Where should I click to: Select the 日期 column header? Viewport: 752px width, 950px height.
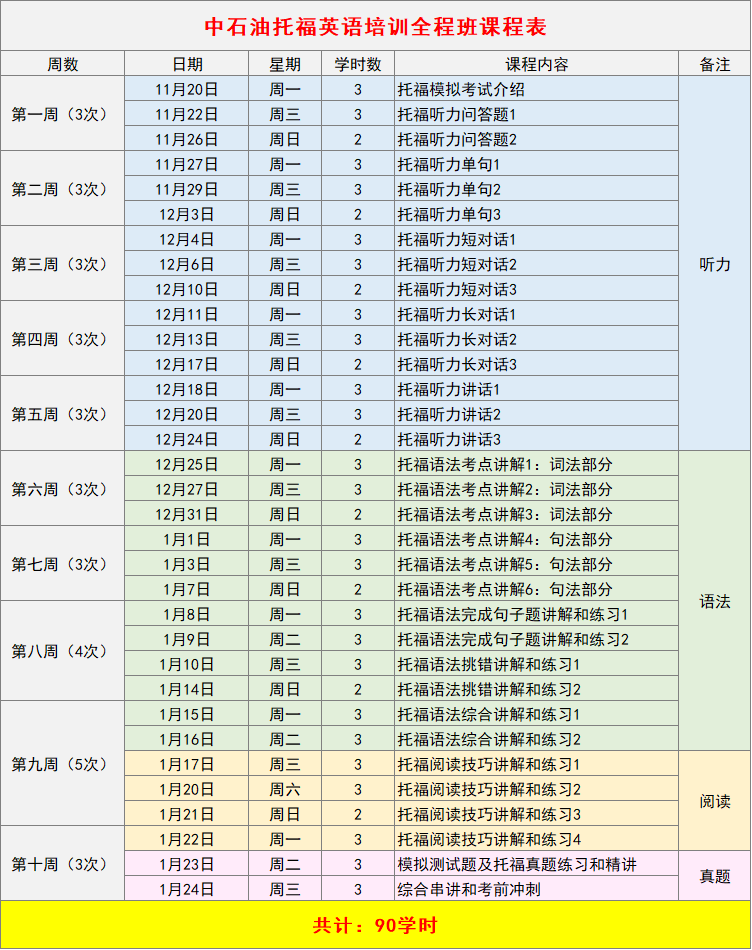[x=187, y=64]
